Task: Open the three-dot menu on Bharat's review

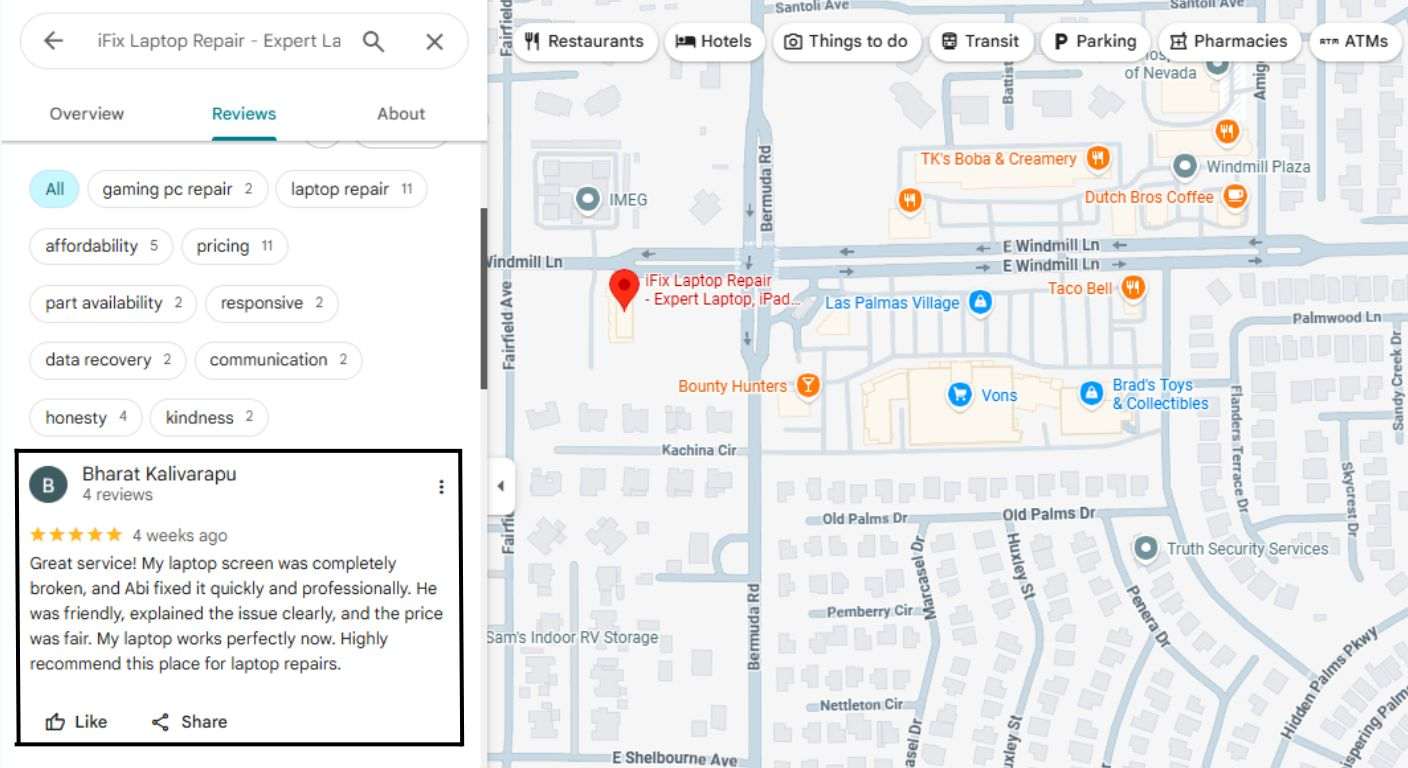Action: 441,487
